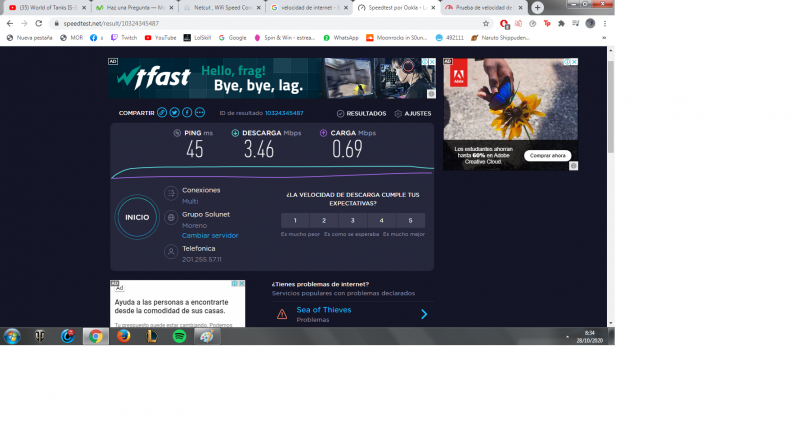Close the Speedtest por Ookla tab

coord(433,8)
